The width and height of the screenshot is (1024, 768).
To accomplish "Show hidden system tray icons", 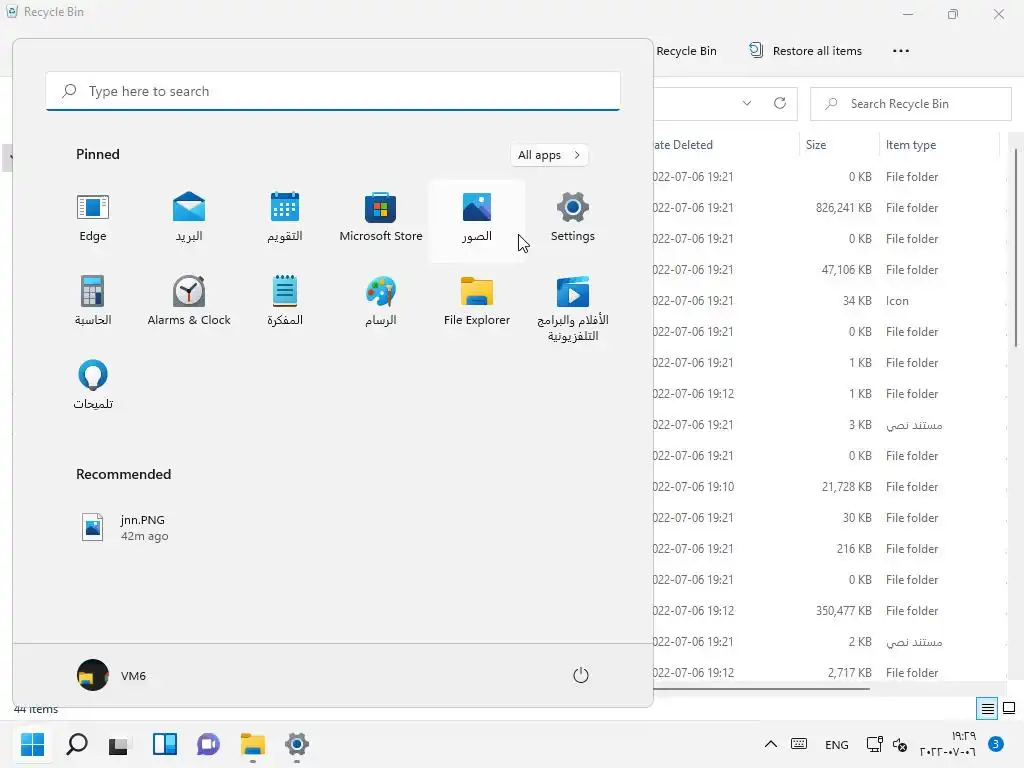I will pyautogui.click(x=771, y=744).
